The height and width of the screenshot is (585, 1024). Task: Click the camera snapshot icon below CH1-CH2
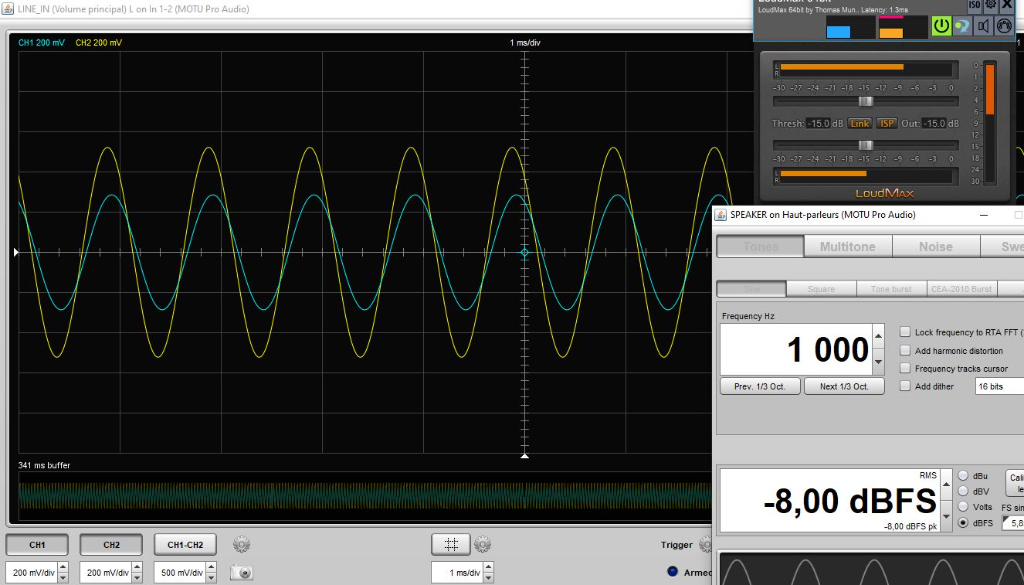pos(241,572)
